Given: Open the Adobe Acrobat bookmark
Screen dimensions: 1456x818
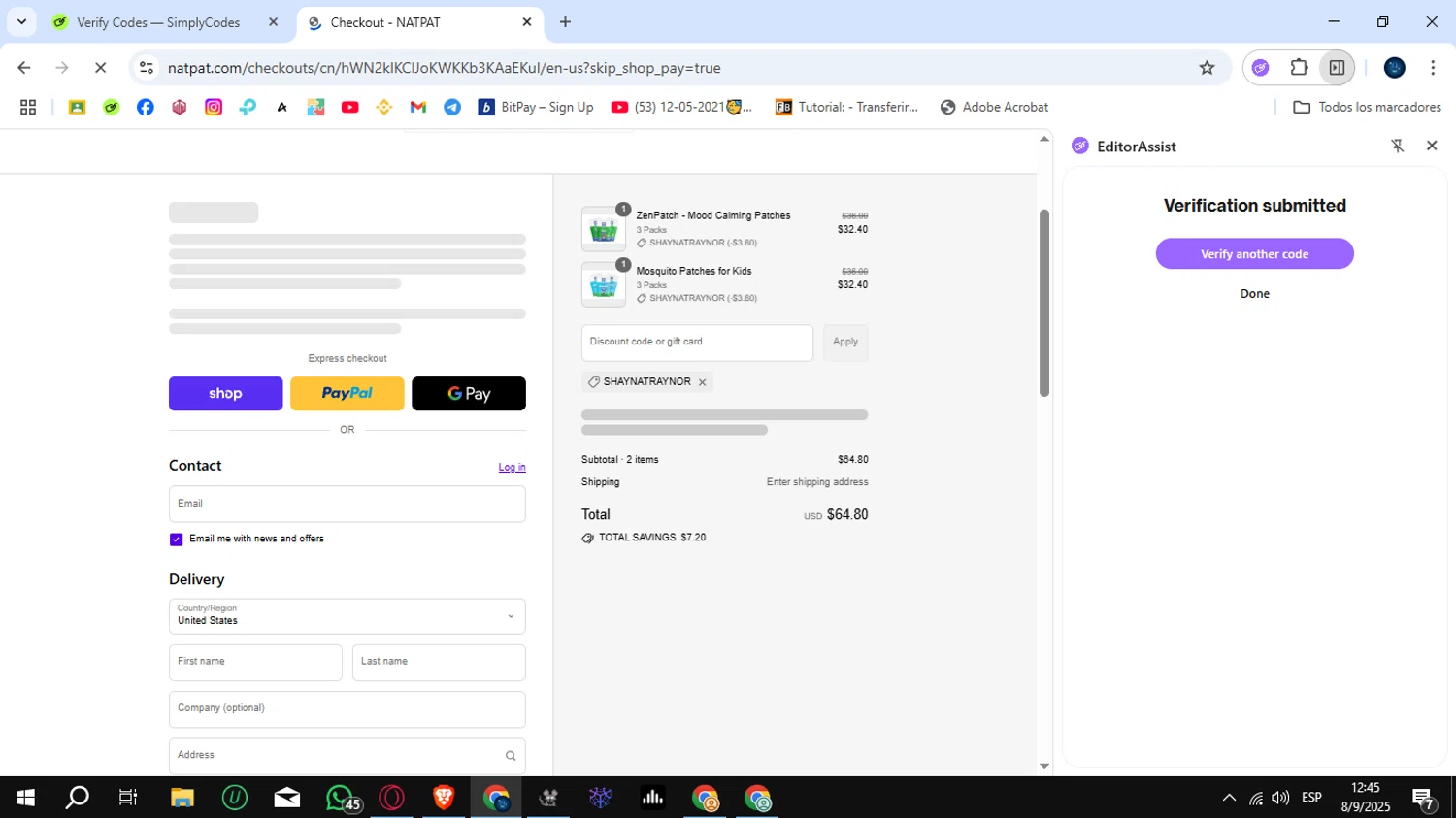Looking at the screenshot, I should coord(994,107).
